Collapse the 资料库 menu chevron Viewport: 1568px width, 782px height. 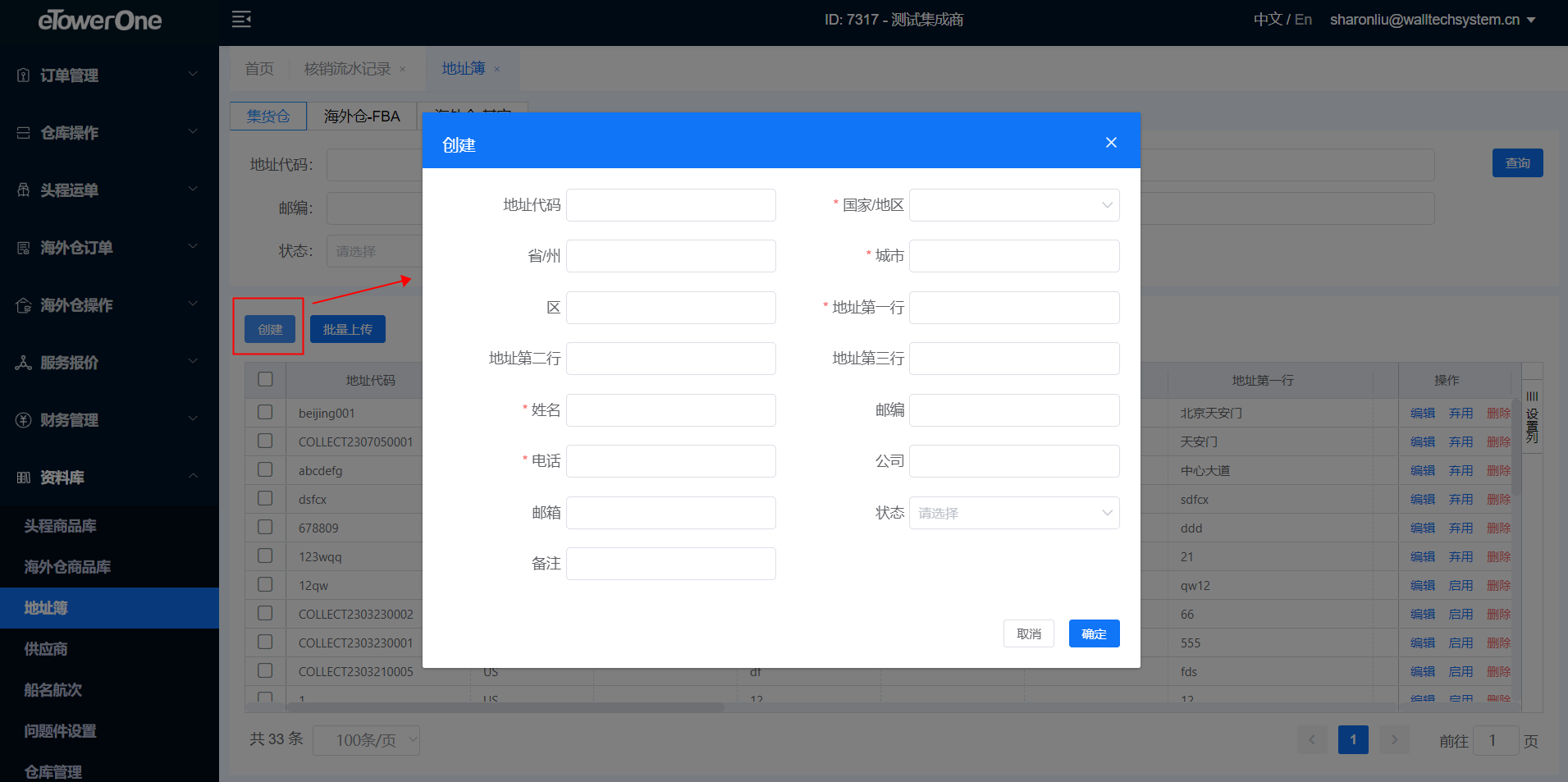tap(193, 476)
